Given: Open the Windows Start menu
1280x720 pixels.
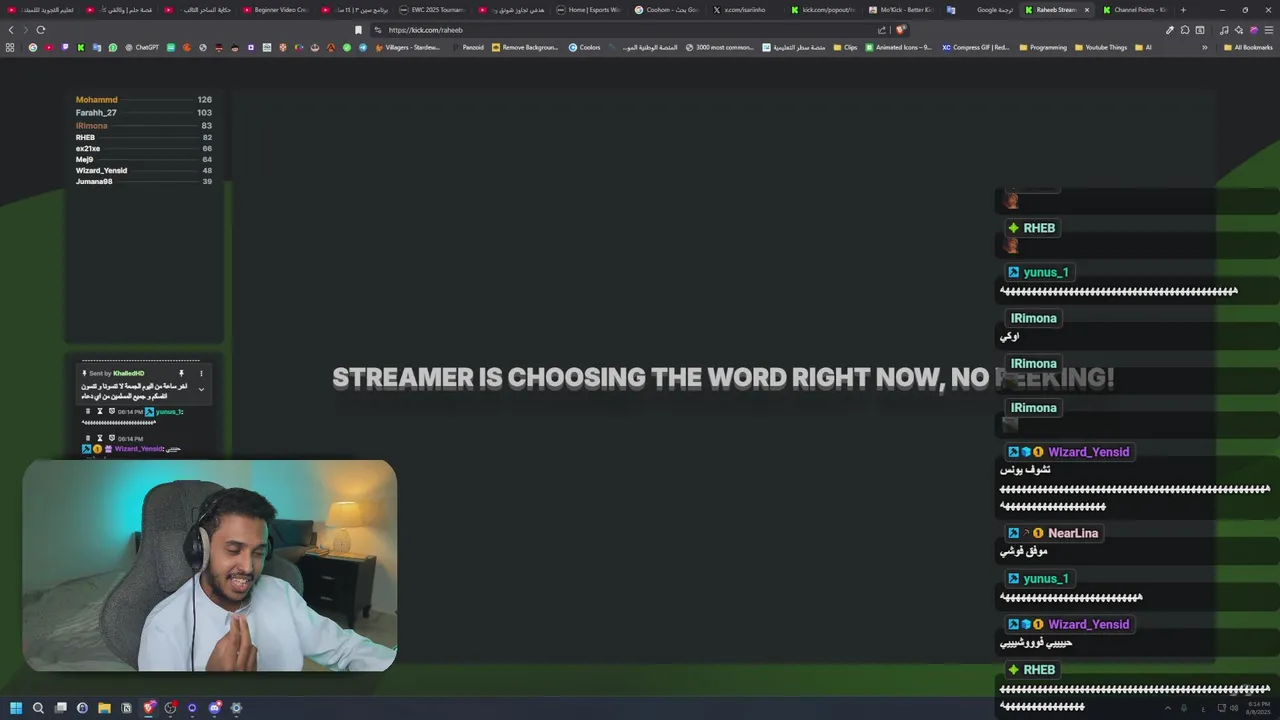Looking at the screenshot, I should click(x=16, y=708).
